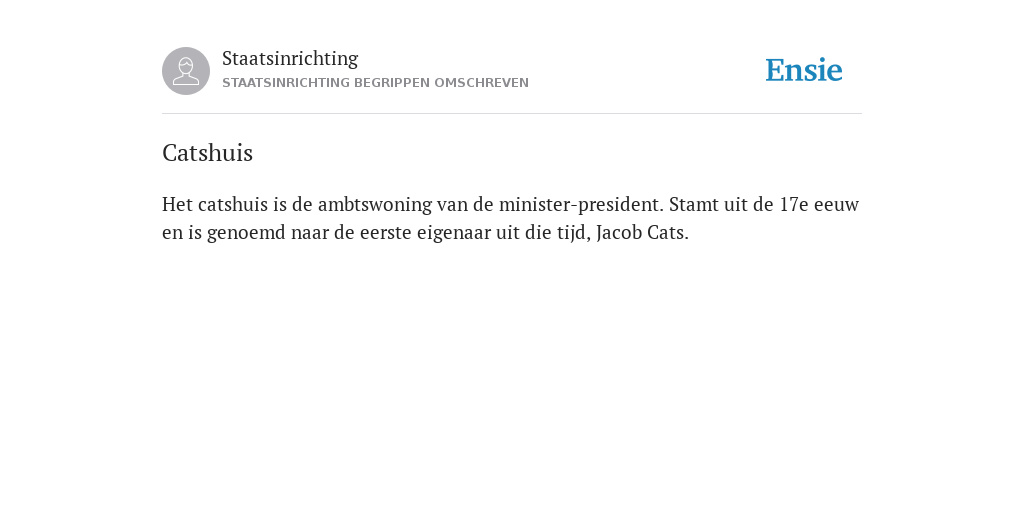1024x512 pixels.
Task: Click the word 'minister-president'
Action: (581, 204)
